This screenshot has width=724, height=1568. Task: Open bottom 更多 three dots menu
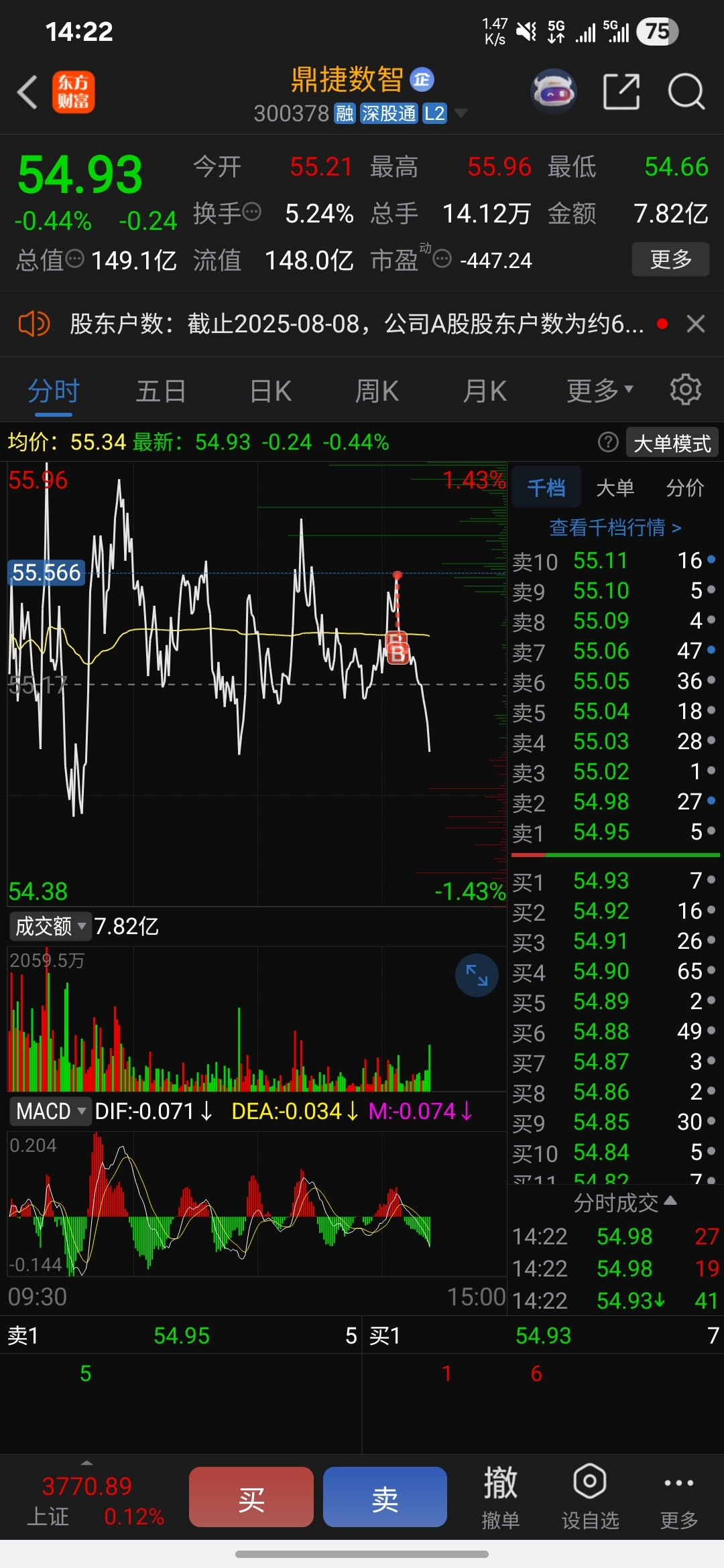[x=679, y=1498]
